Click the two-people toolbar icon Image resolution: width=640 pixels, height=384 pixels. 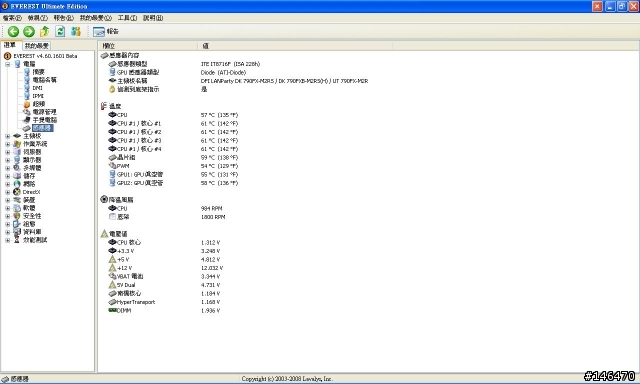(76, 31)
